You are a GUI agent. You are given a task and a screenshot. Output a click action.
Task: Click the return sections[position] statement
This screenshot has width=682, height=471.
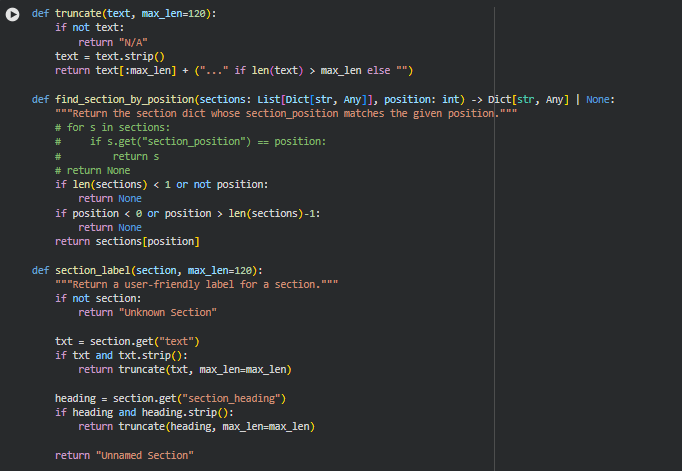click(127, 242)
